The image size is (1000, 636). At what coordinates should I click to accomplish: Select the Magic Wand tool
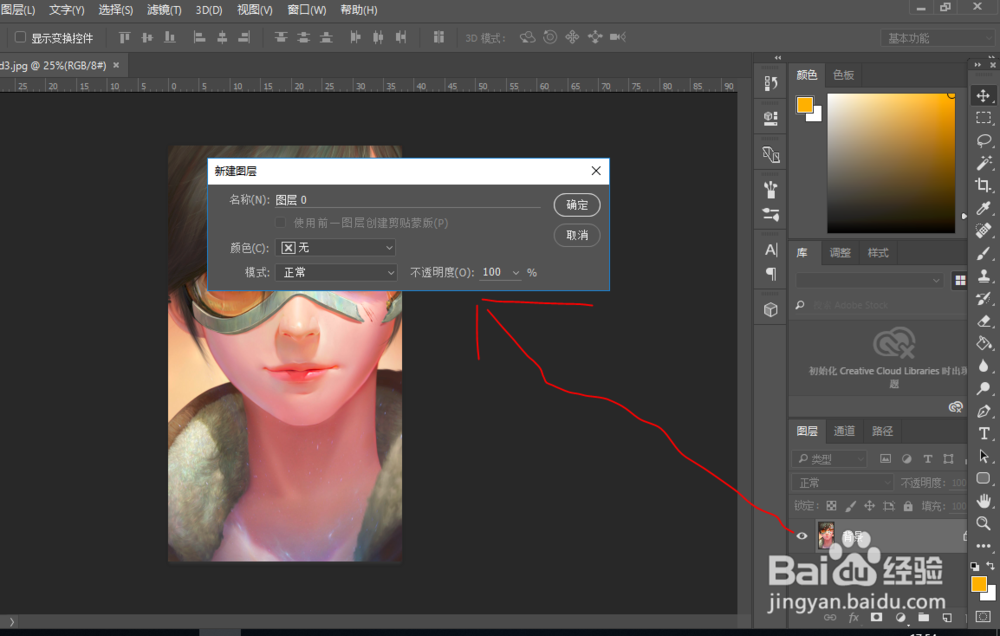pyautogui.click(x=983, y=163)
